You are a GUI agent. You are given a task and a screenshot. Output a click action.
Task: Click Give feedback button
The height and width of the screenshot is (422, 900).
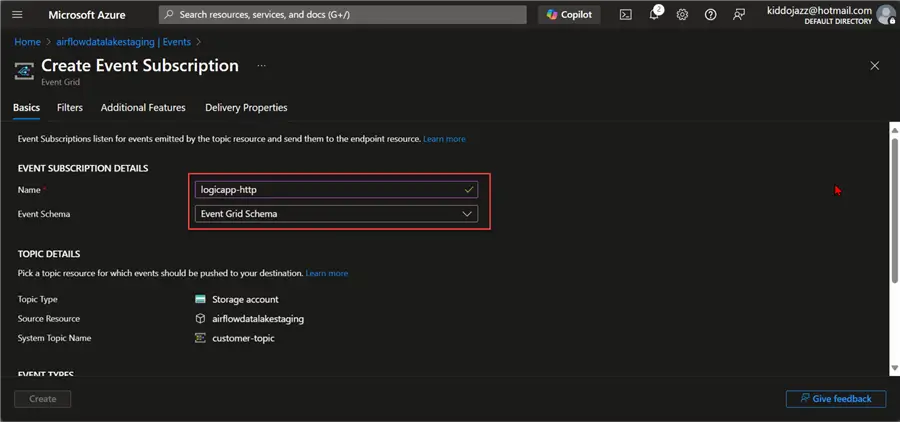836,398
